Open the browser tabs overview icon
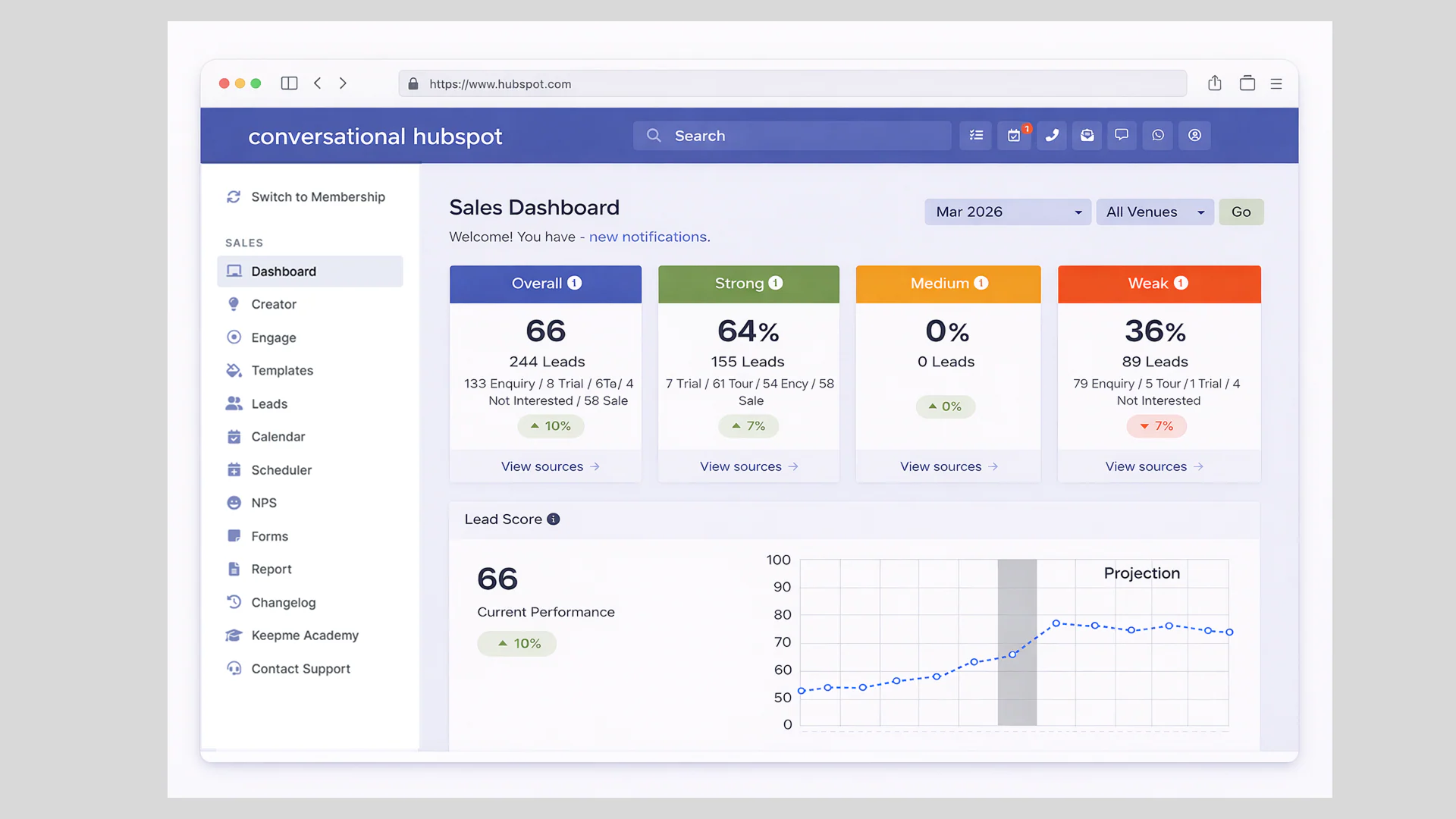Image resolution: width=1456 pixels, height=819 pixels. [1247, 83]
